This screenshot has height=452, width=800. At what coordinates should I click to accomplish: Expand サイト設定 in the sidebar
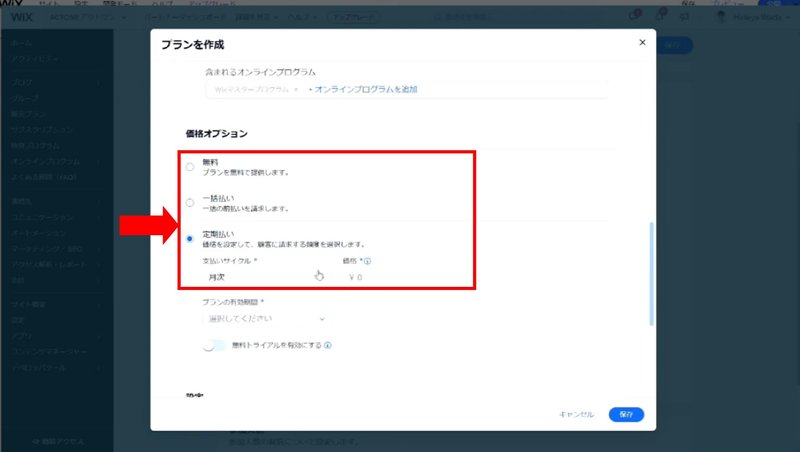tap(56, 305)
